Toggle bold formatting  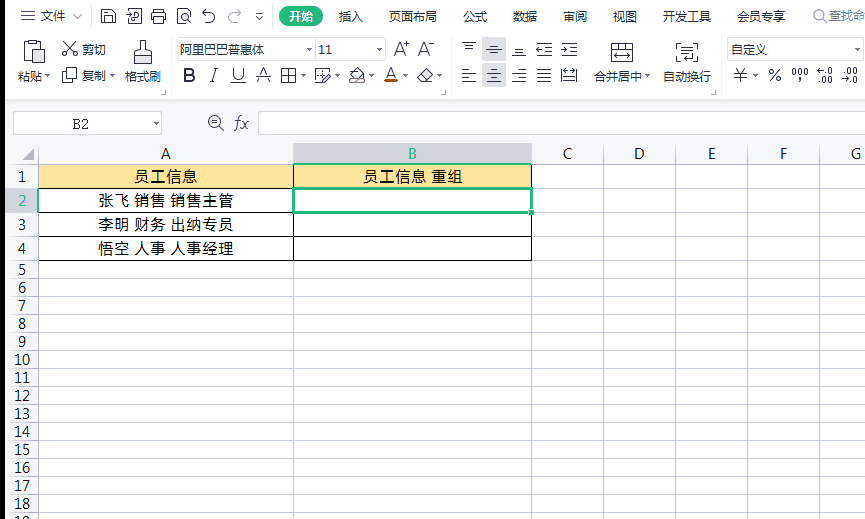pos(189,75)
